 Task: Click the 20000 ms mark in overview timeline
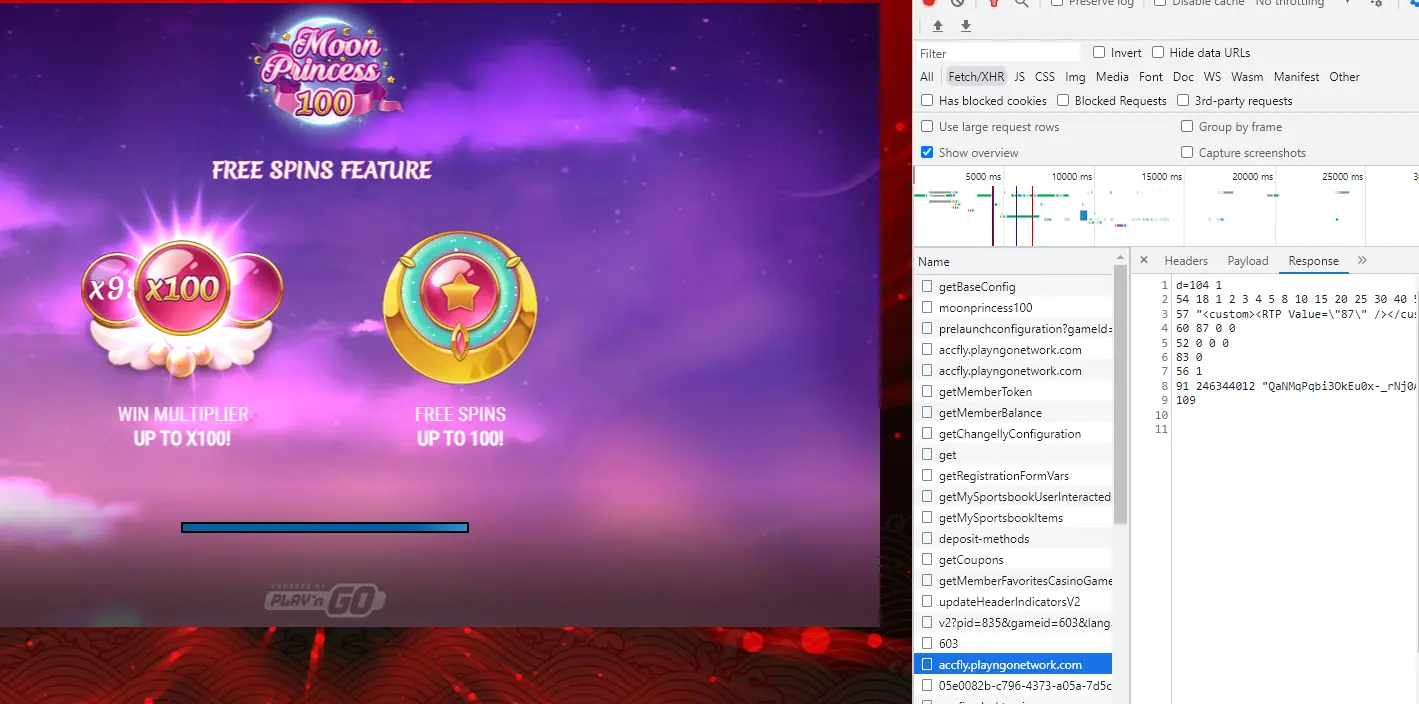click(1252, 177)
